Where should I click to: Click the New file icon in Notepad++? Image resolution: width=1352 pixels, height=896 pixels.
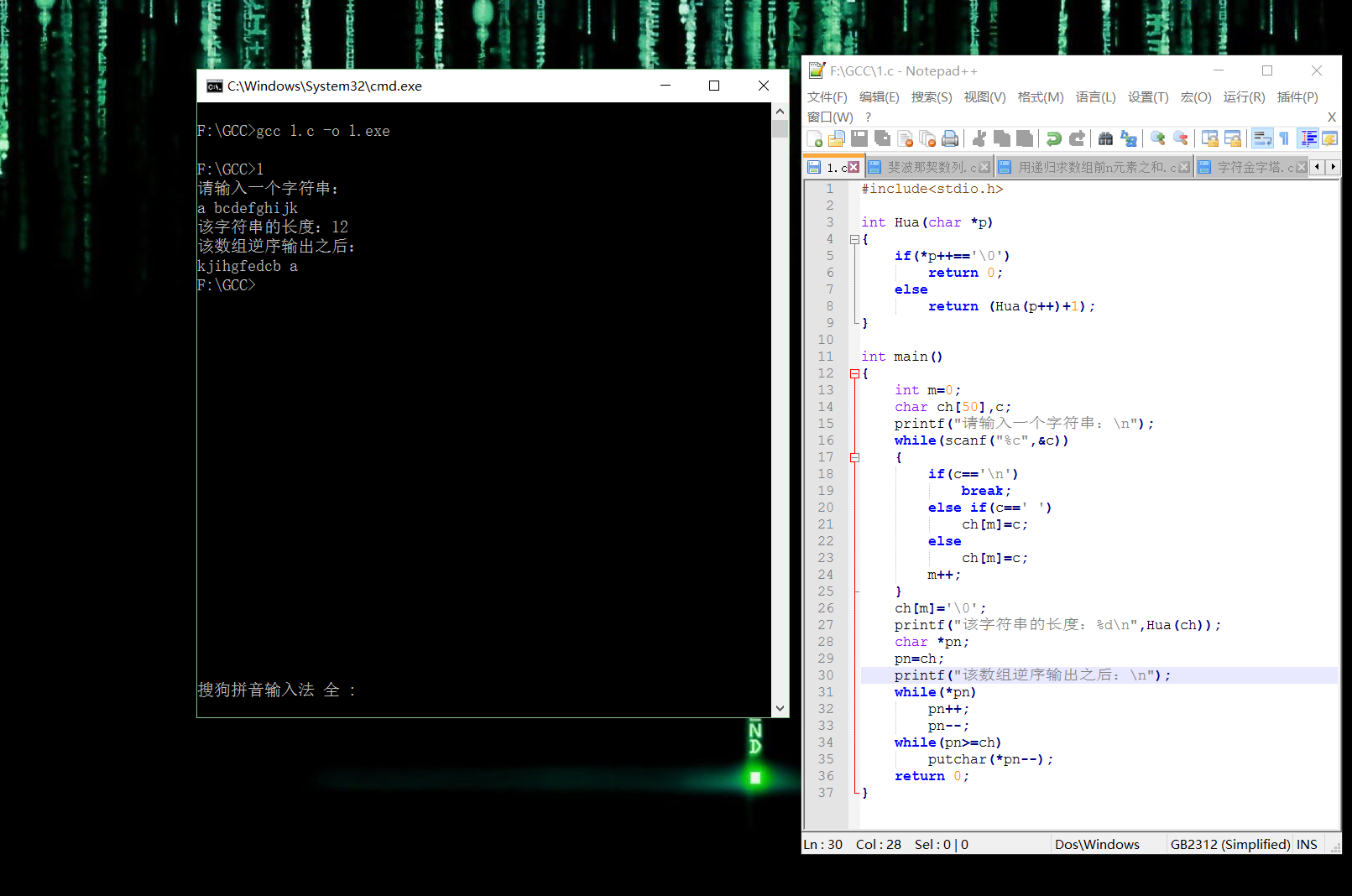click(x=814, y=139)
